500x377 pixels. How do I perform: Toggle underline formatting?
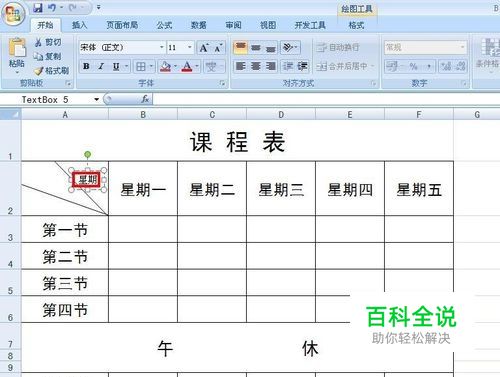(x=116, y=66)
